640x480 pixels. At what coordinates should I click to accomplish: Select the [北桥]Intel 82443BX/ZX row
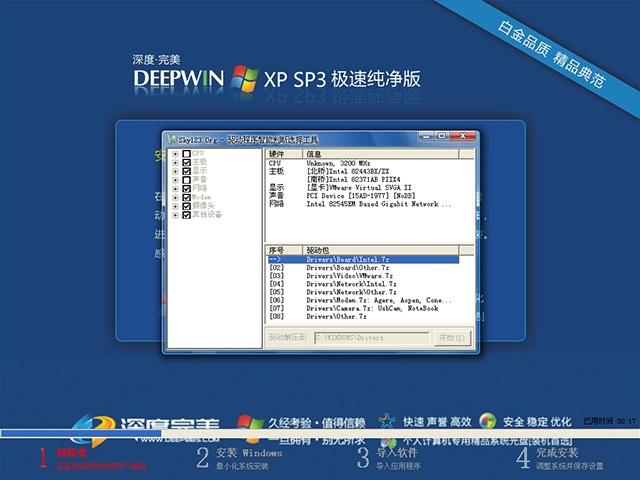pos(363,171)
